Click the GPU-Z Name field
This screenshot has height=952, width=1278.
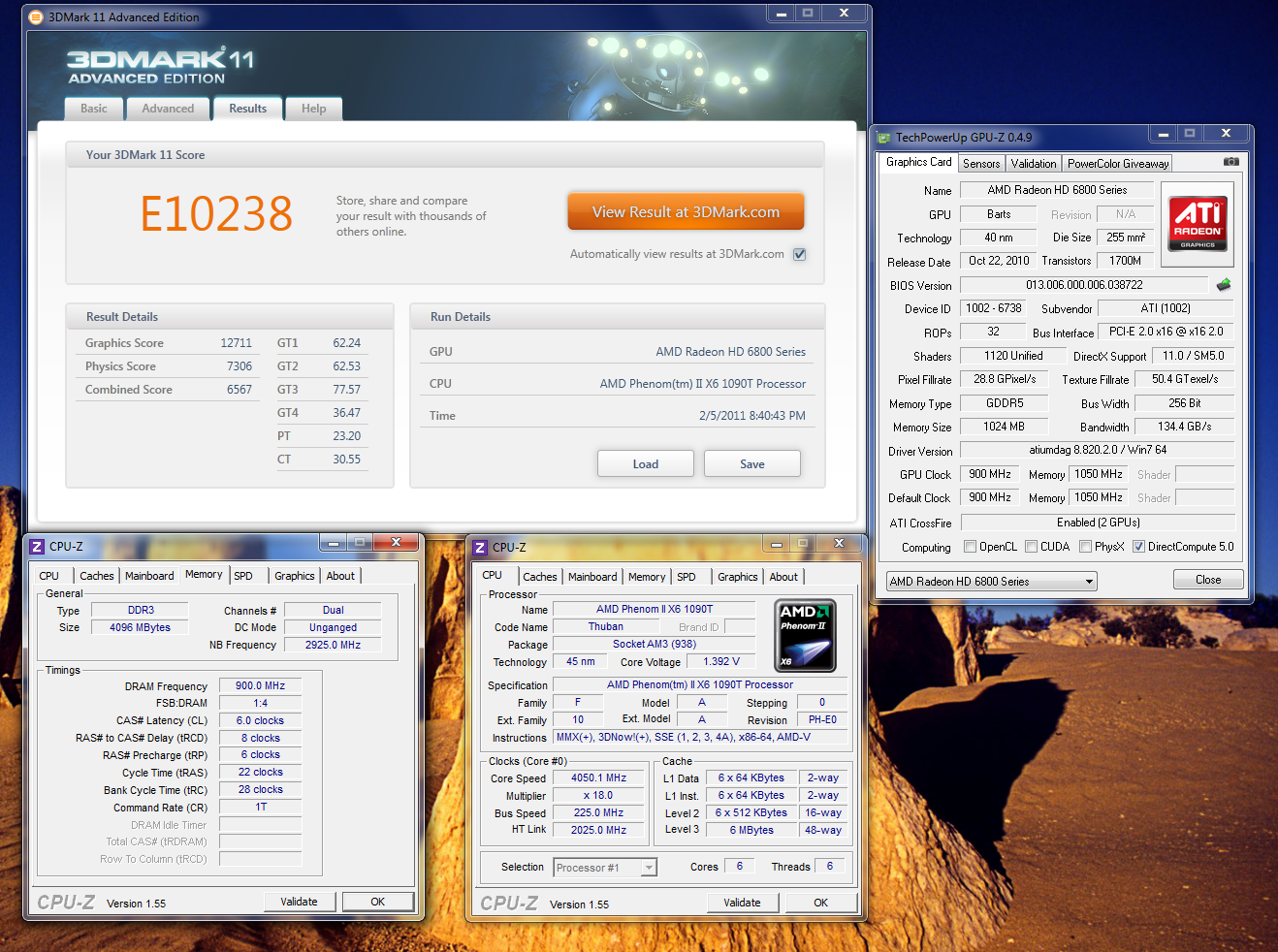pyautogui.click(x=1057, y=190)
